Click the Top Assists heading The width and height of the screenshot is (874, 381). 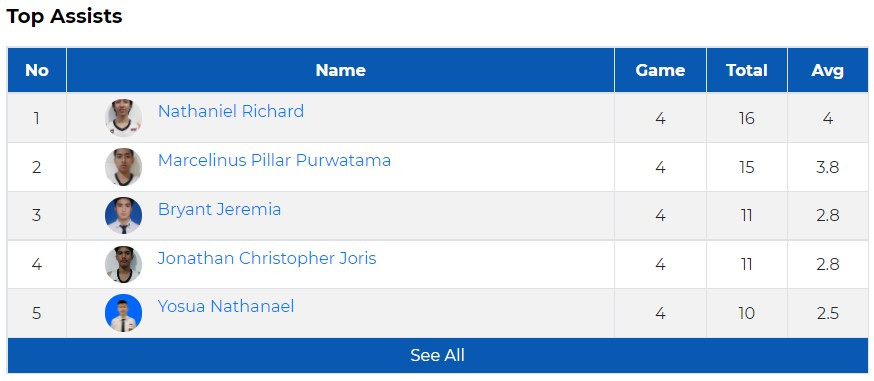click(x=64, y=16)
